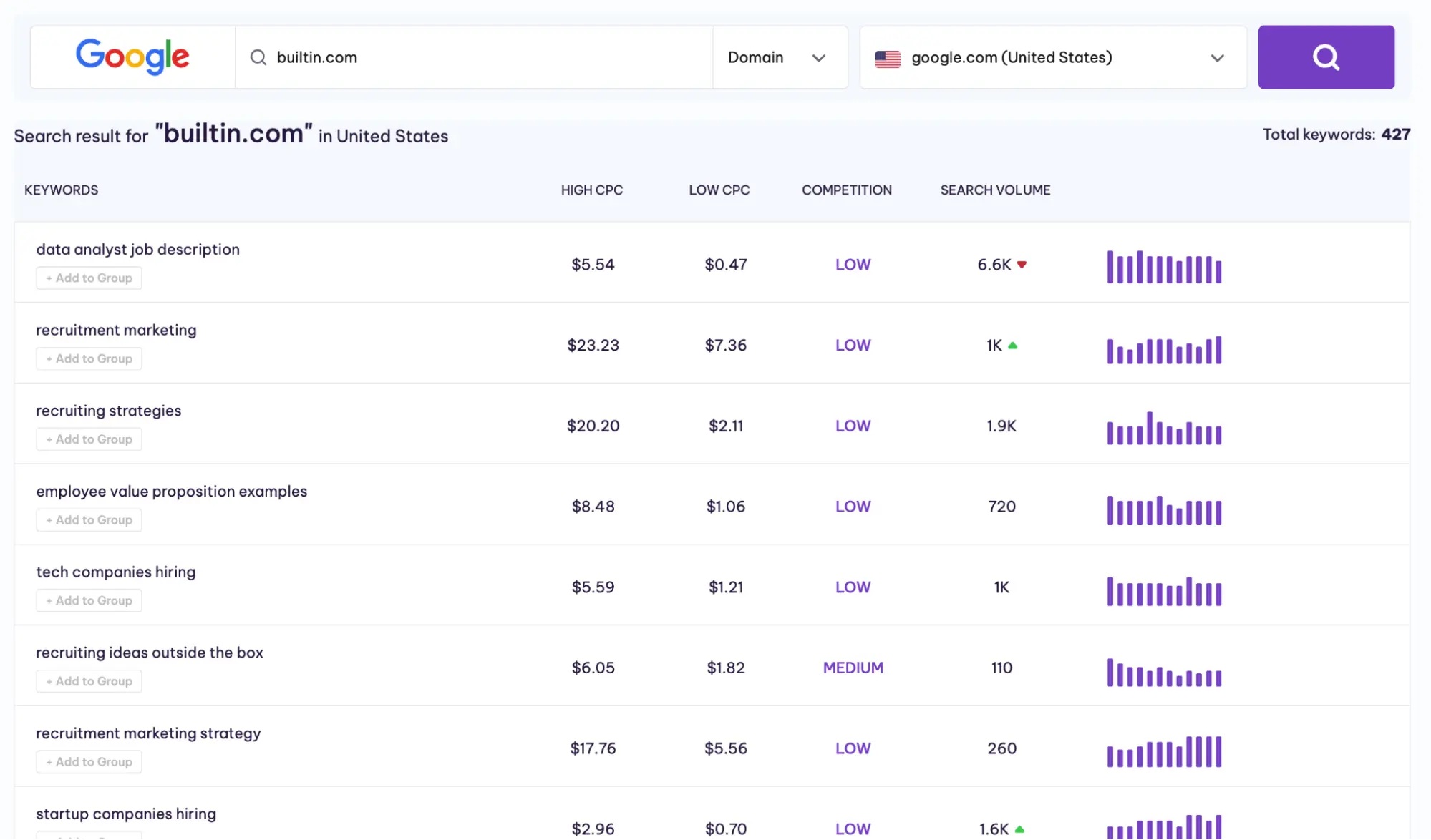Image resolution: width=1431 pixels, height=840 pixels.
Task: Click the 110 search volume value
Action: (x=1001, y=668)
